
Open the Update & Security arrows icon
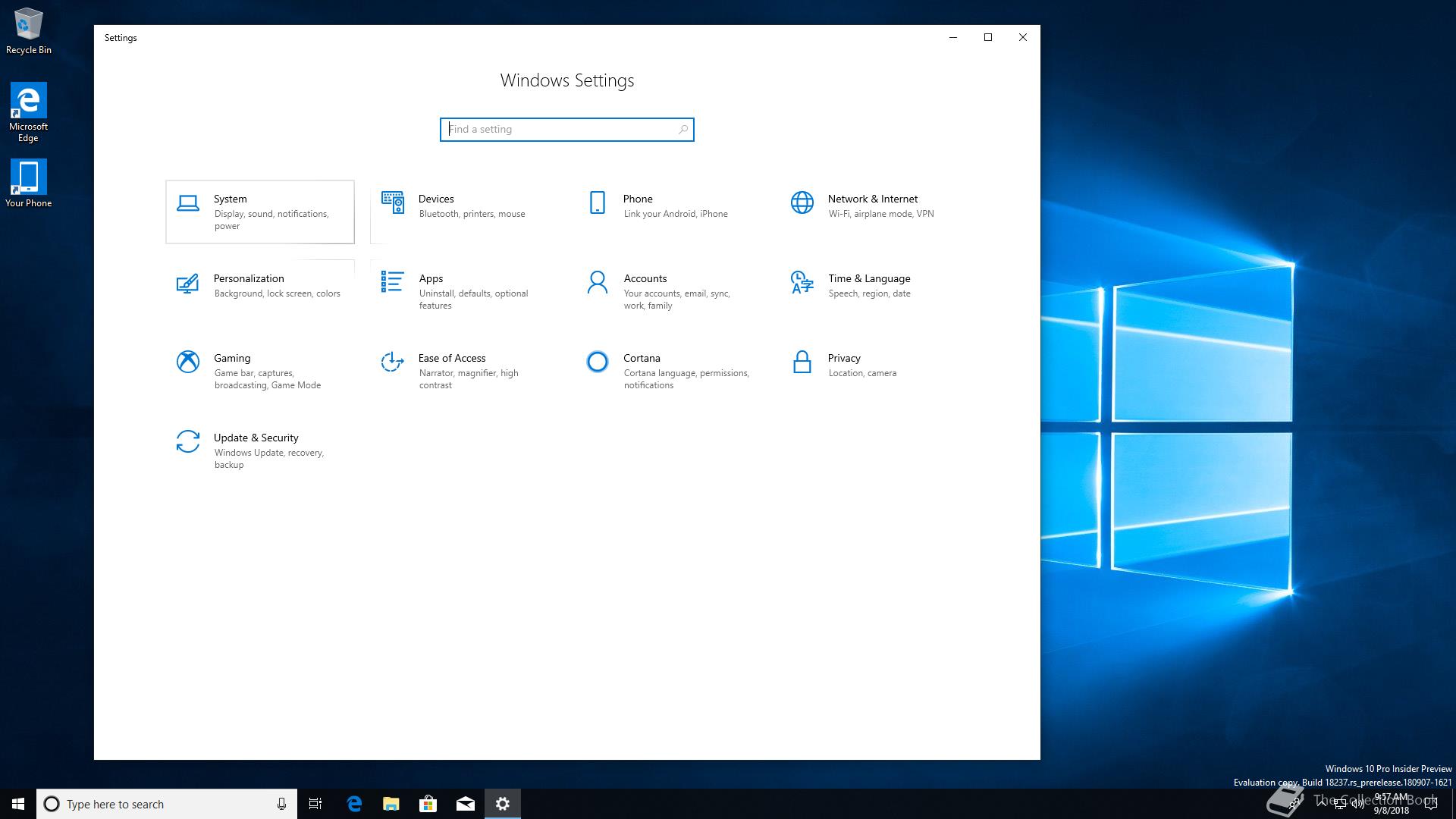(x=188, y=441)
